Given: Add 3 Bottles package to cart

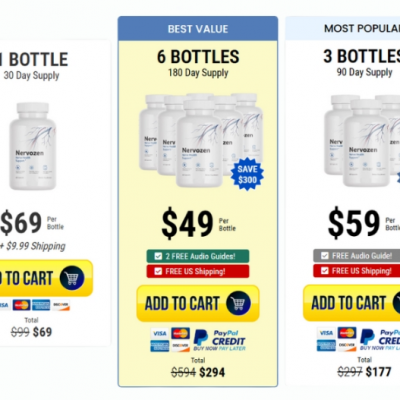Looking at the screenshot, I should [352, 303].
